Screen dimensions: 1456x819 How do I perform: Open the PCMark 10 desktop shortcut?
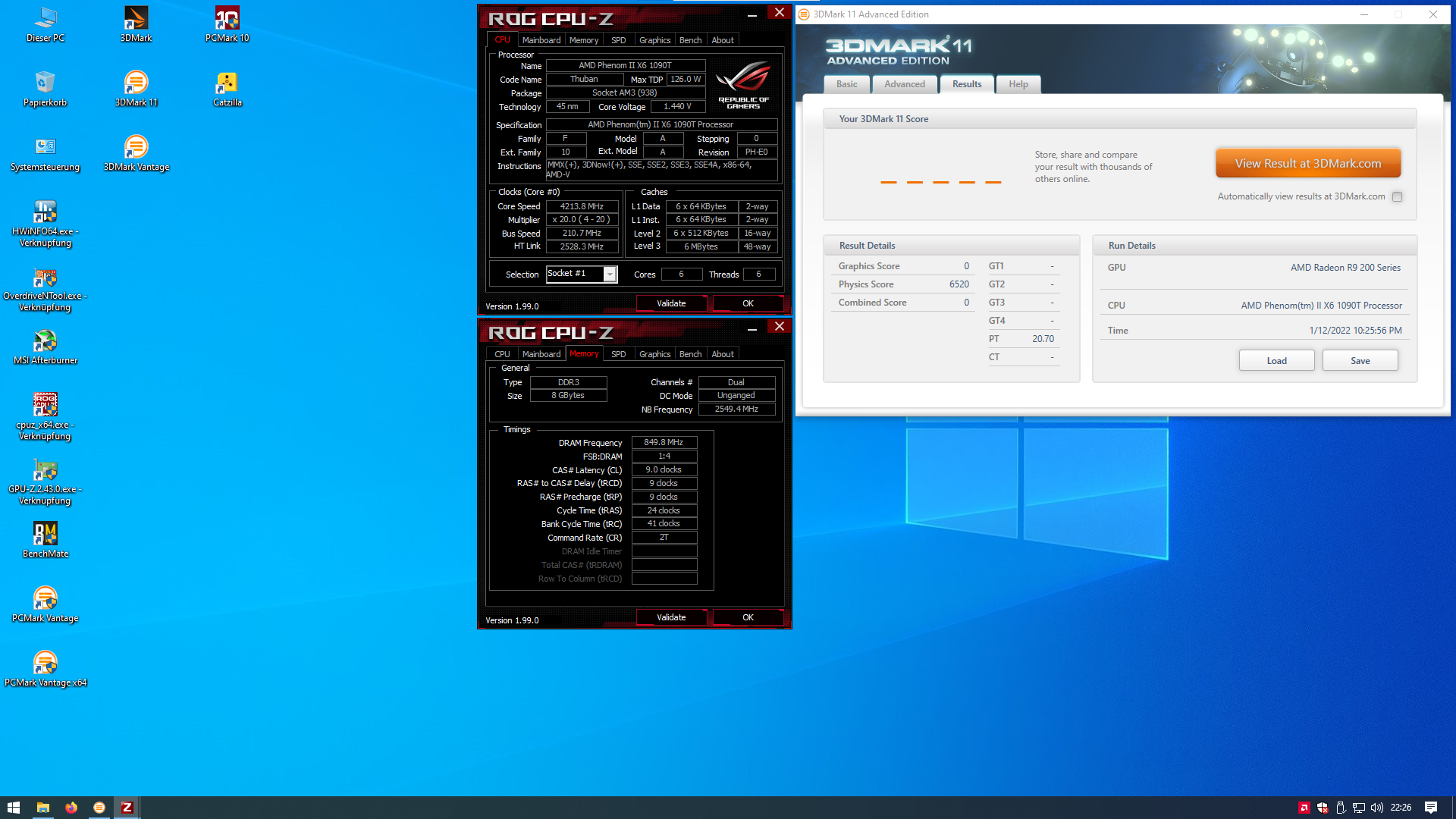(227, 24)
